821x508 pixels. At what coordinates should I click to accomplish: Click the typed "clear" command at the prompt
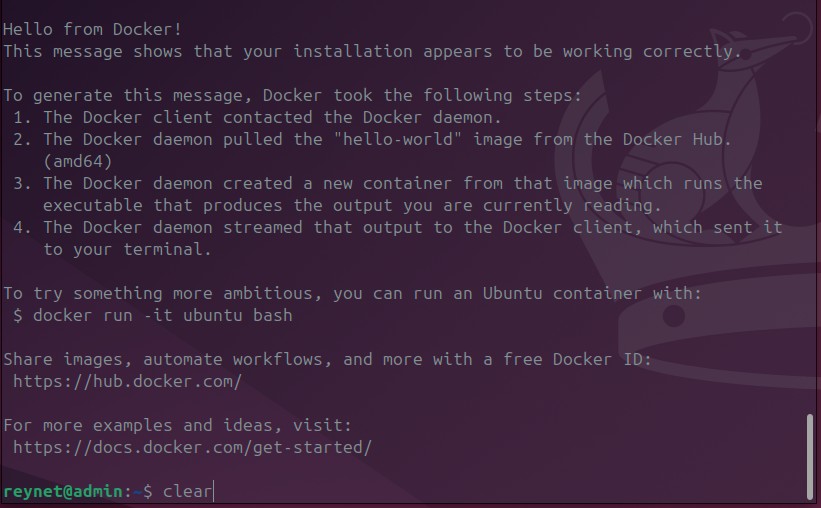[187, 491]
